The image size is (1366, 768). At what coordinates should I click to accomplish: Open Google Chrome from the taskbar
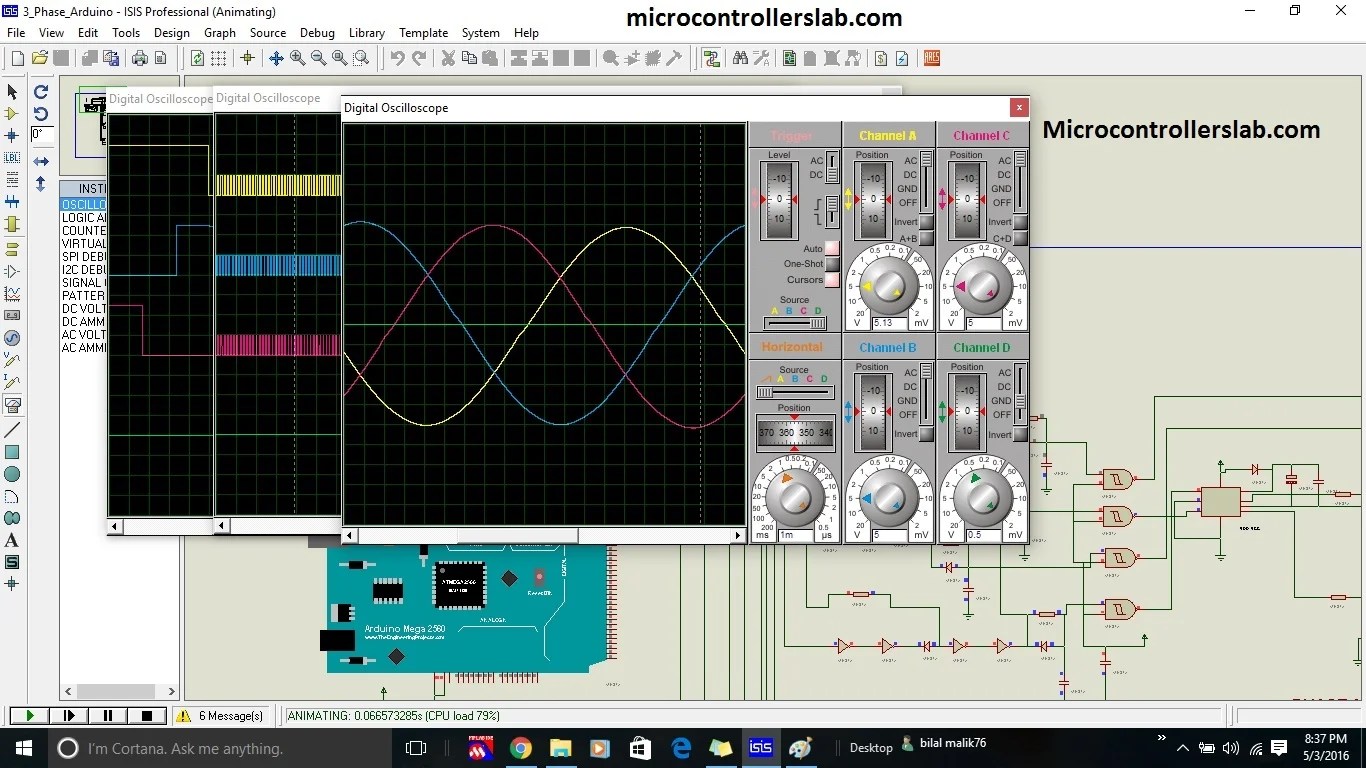520,748
